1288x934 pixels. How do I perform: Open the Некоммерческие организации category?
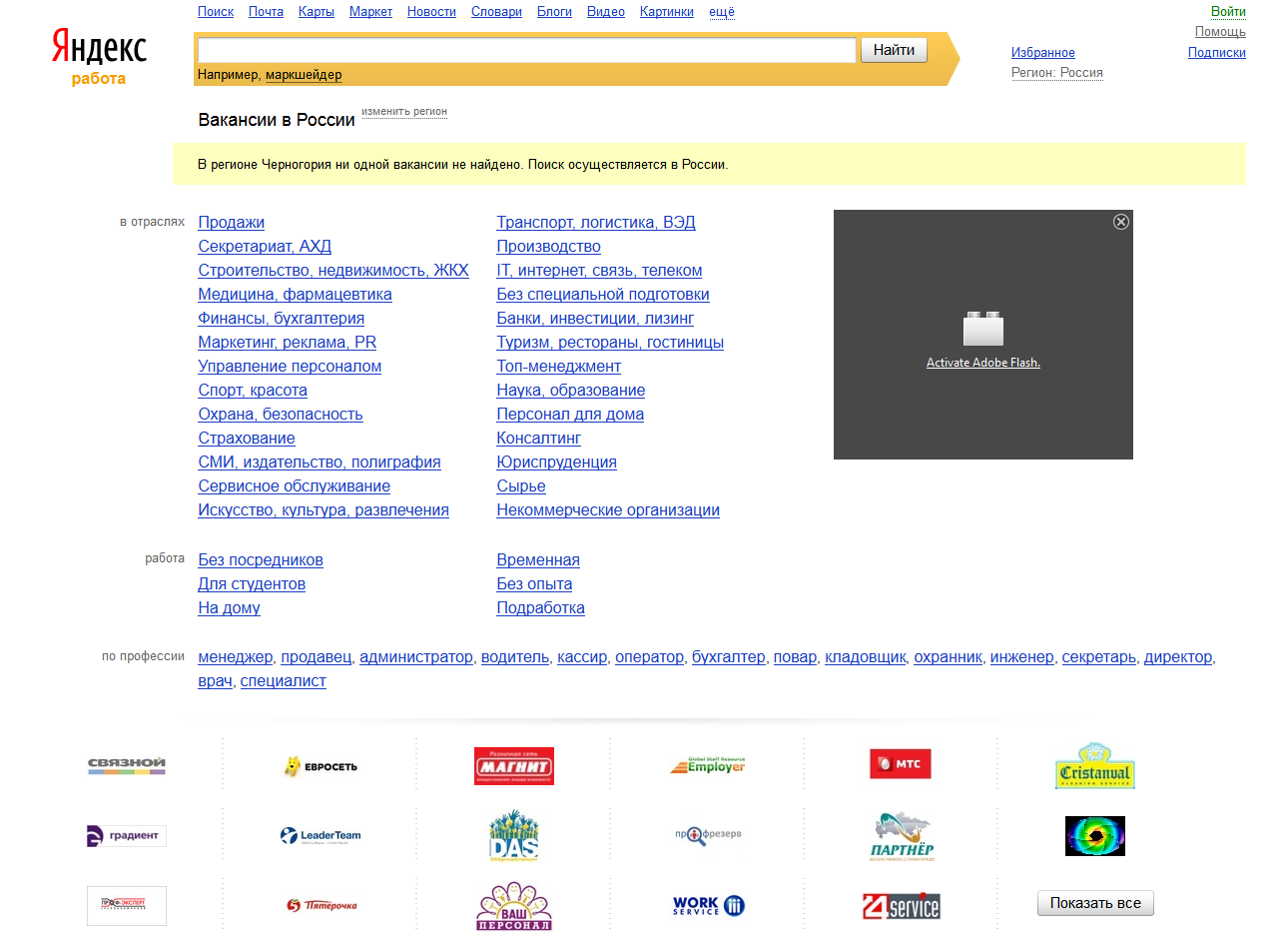[608, 510]
